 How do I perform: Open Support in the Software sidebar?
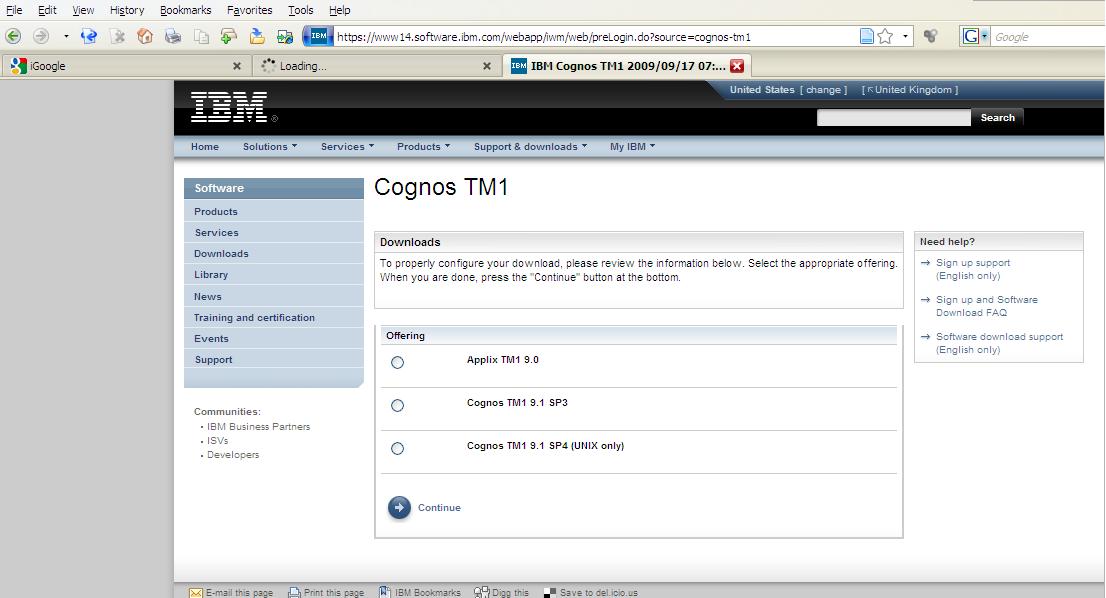click(214, 360)
